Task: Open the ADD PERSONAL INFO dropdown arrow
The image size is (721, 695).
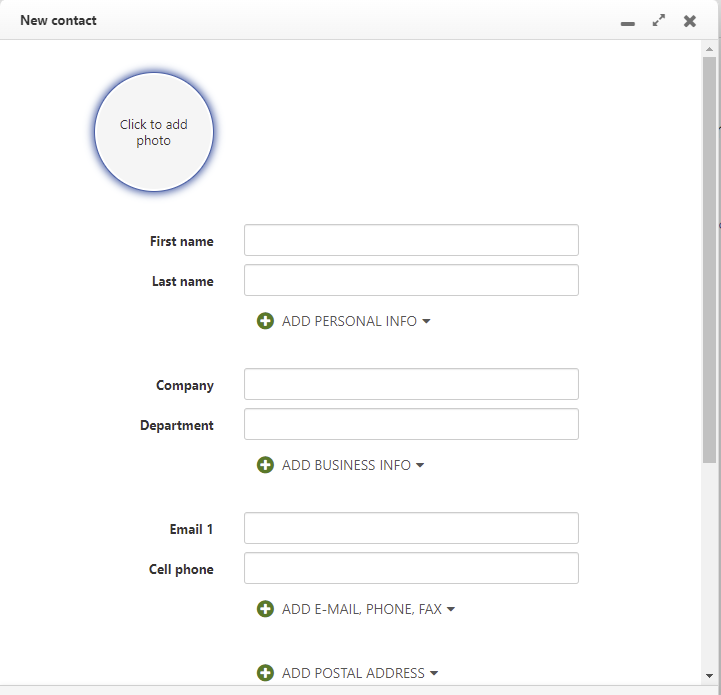Action: click(x=427, y=322)
